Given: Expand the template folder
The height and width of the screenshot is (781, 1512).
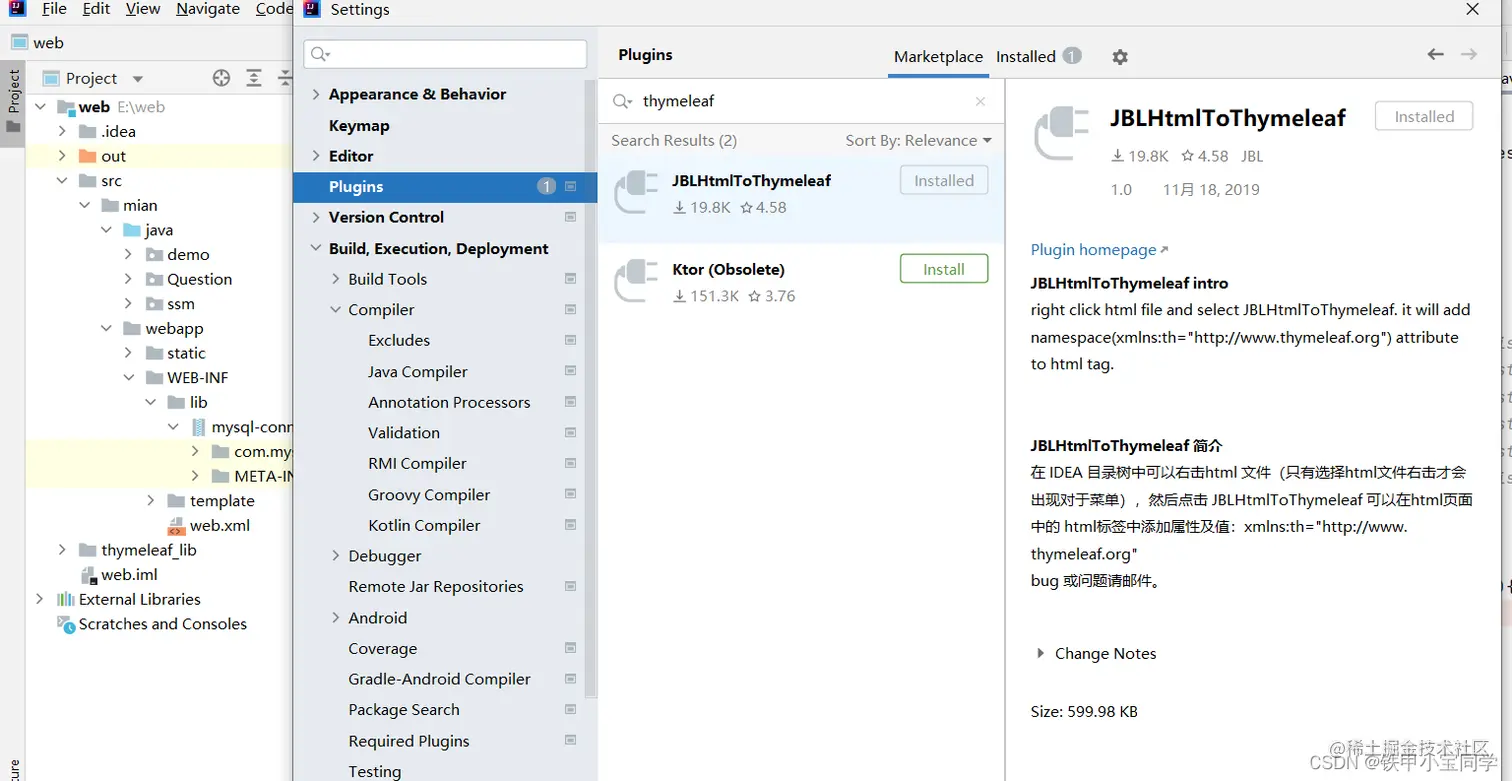Looking at the screenshot, I should [150, 501].
